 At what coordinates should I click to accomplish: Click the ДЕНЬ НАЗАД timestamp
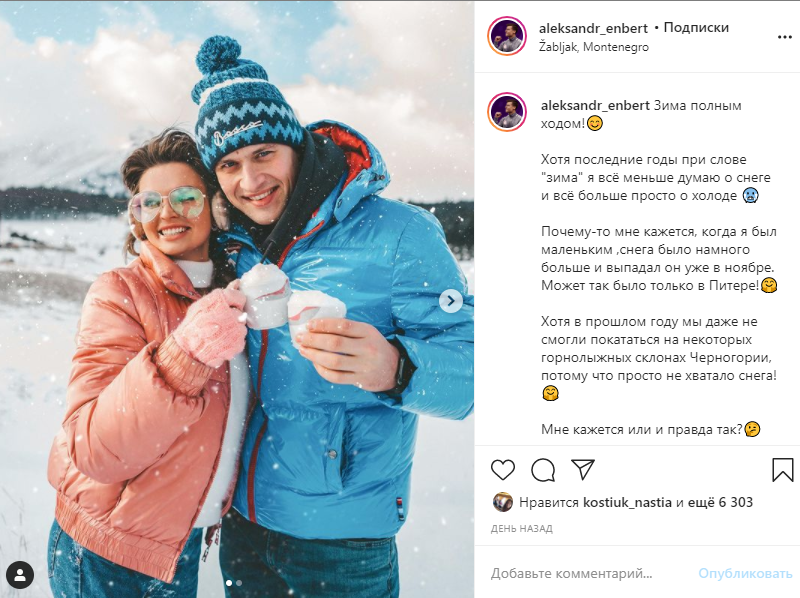pos(521,529)
